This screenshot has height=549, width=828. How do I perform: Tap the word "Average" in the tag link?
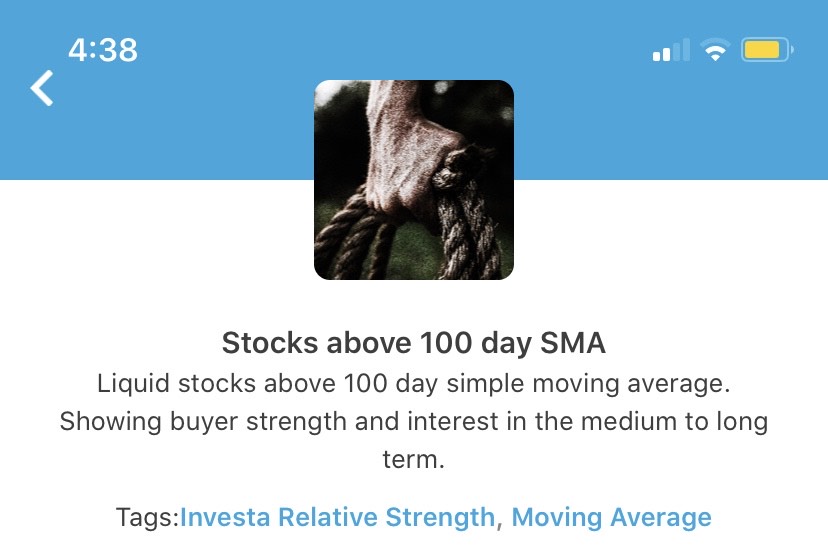tap(661, 517)
